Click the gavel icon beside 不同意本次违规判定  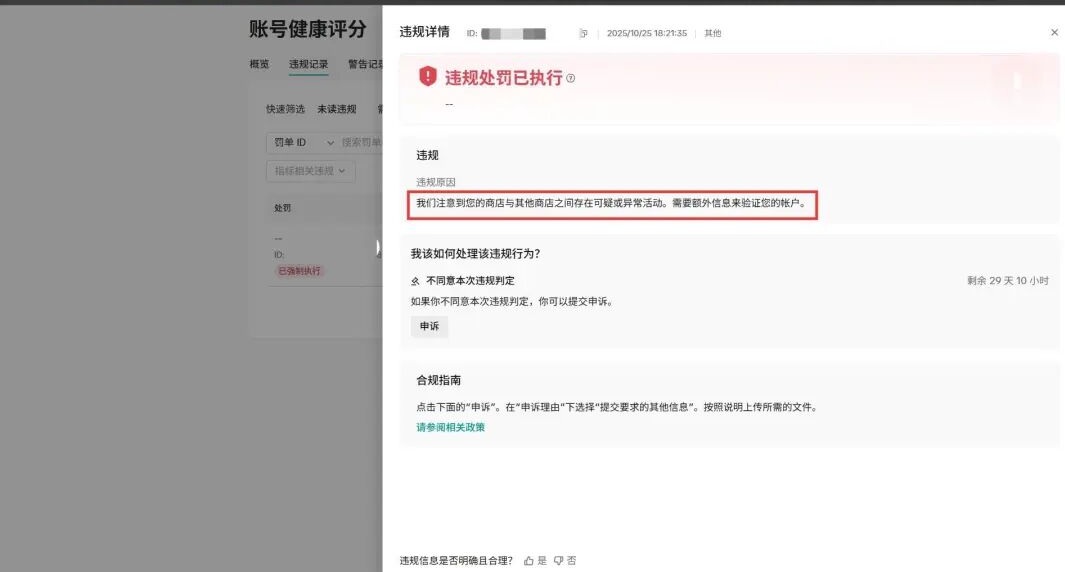[415, 281]
